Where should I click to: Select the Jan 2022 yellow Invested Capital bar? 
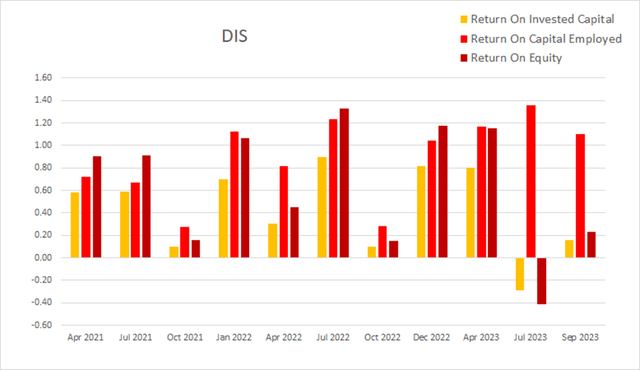coord(223,218)
